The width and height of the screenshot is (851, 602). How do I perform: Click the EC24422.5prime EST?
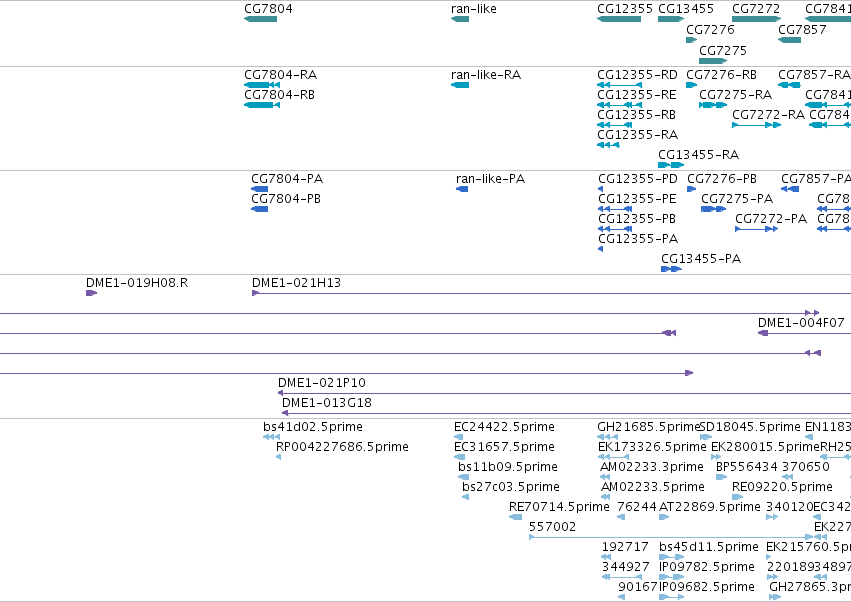[x=459, y=437]
